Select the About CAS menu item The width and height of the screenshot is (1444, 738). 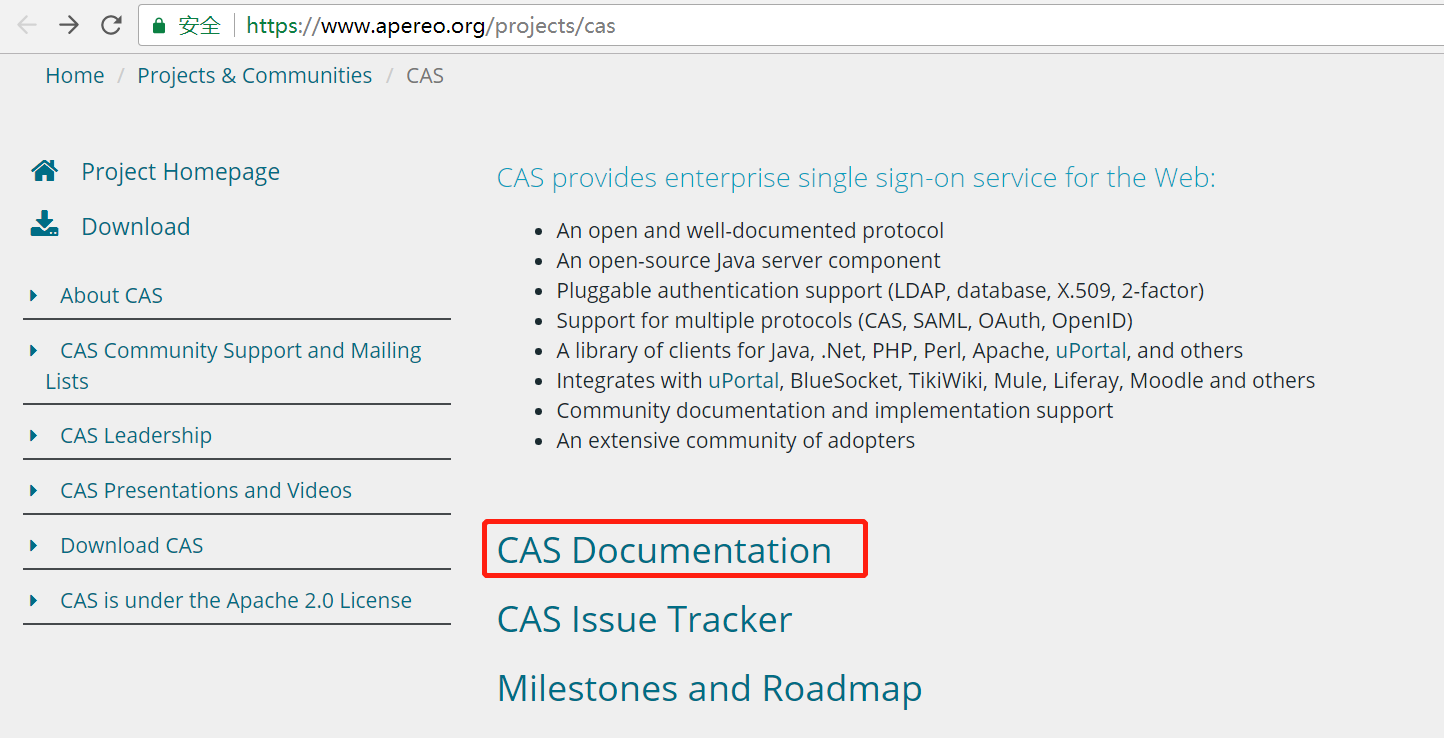point(111,296)
